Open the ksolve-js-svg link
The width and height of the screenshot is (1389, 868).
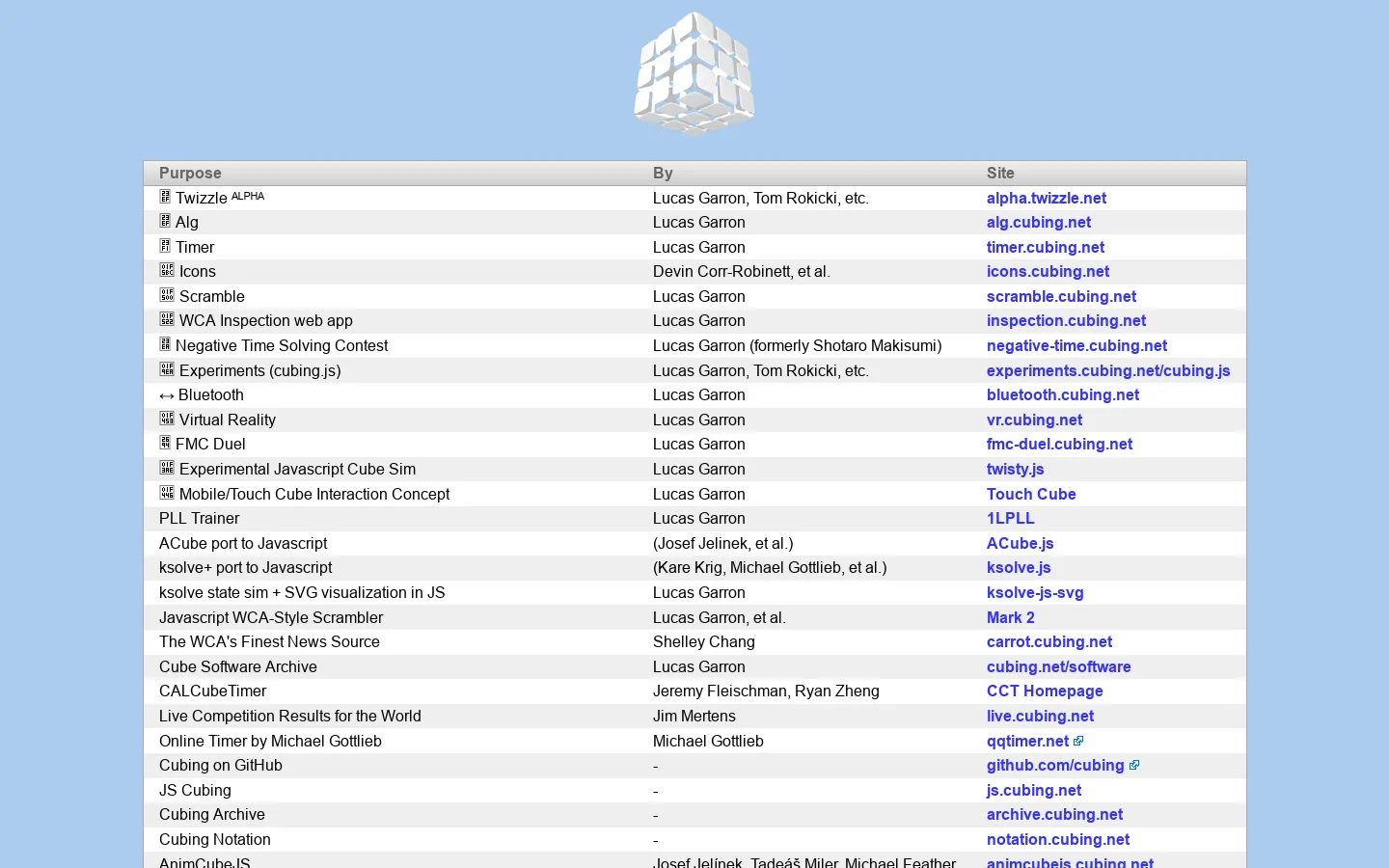pos(1035,592)
